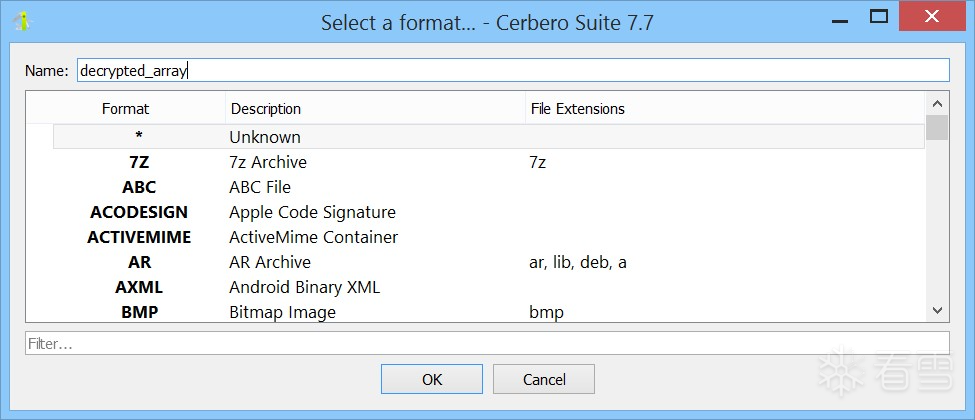This screenshot has height=420, width=975.
Task: Click the Cerbero Suite app icon in title bar
Action: [x=21, y=21]
